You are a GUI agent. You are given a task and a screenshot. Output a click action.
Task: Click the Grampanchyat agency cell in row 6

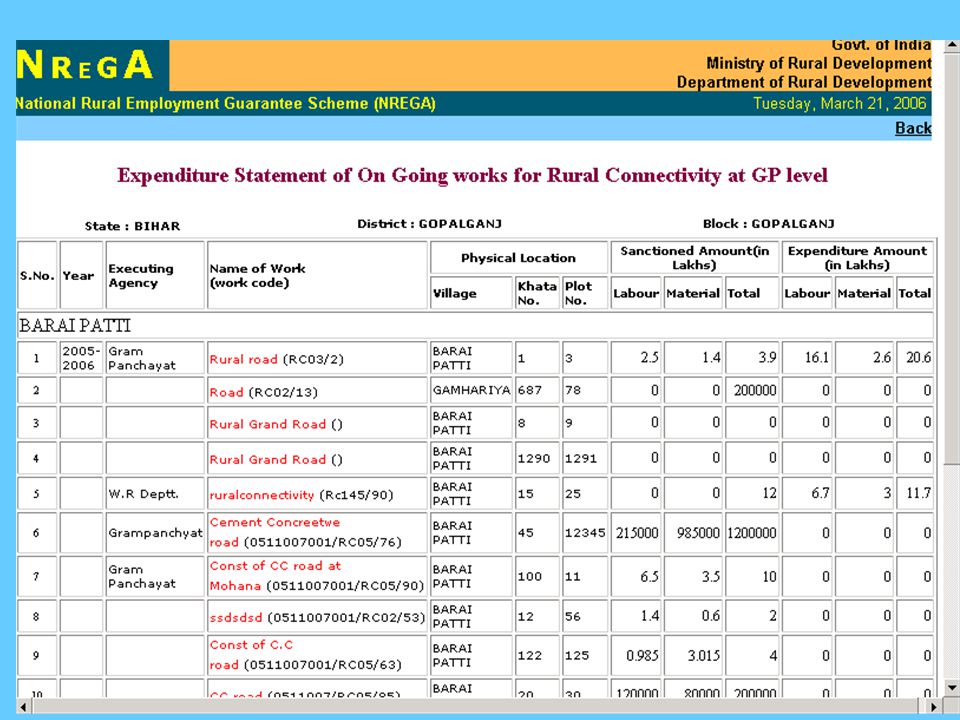point(155,533)
